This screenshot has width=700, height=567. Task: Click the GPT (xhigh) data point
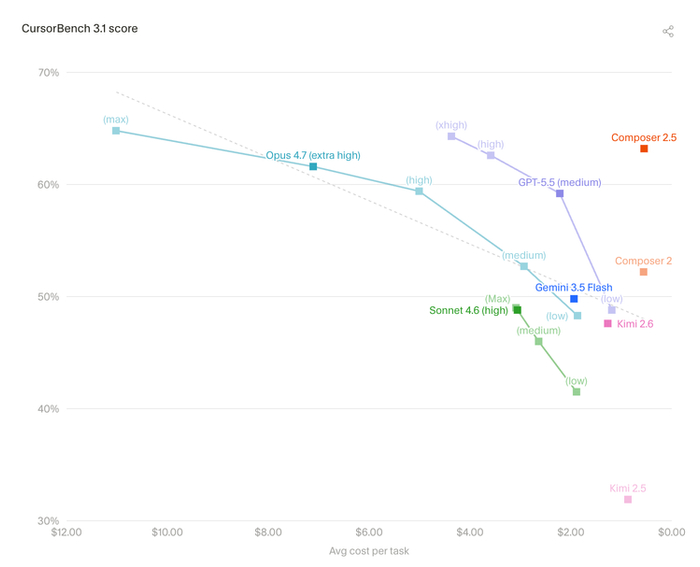pyautogui.click(x=451, y=136)
